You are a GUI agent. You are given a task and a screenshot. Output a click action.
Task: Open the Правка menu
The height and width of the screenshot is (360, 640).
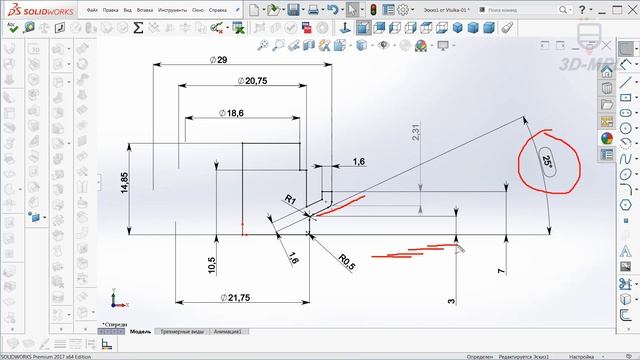click(x=110, y=10)
